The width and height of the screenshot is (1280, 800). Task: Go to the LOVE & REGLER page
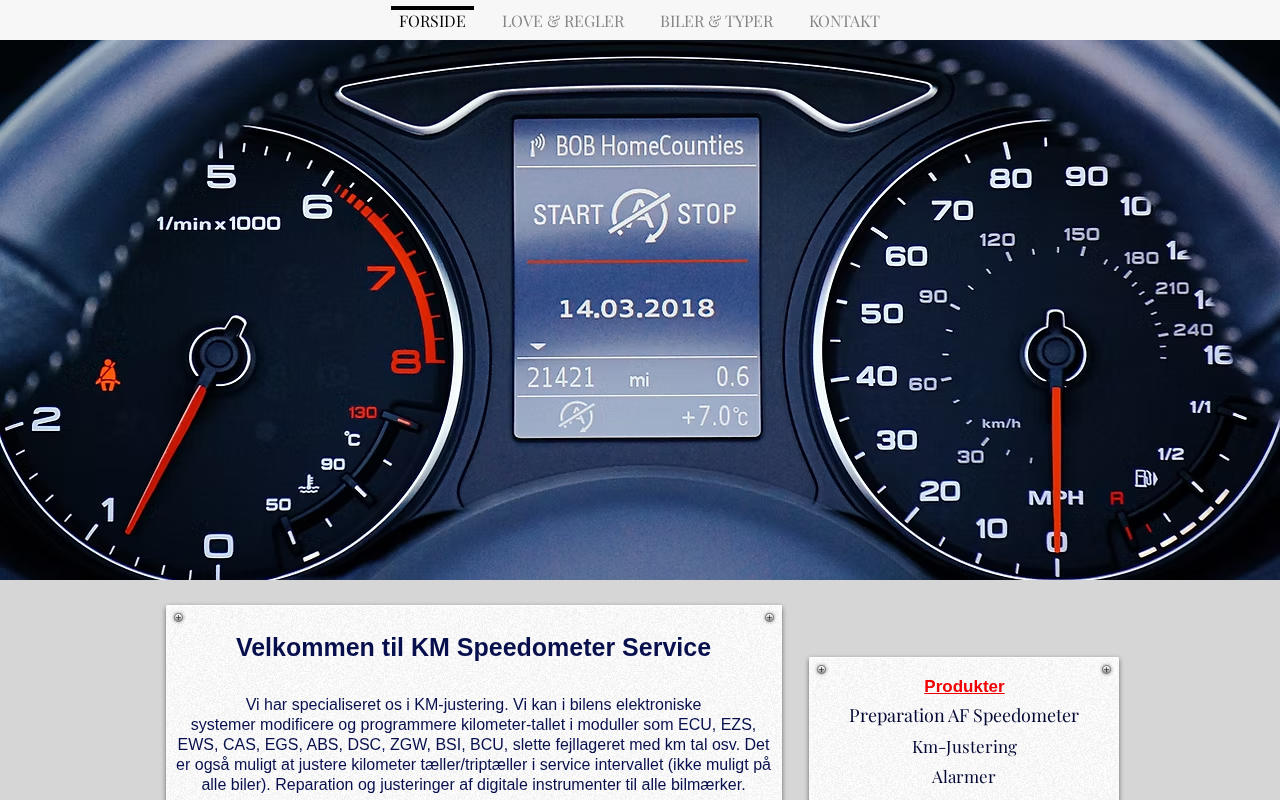[563, 21]
